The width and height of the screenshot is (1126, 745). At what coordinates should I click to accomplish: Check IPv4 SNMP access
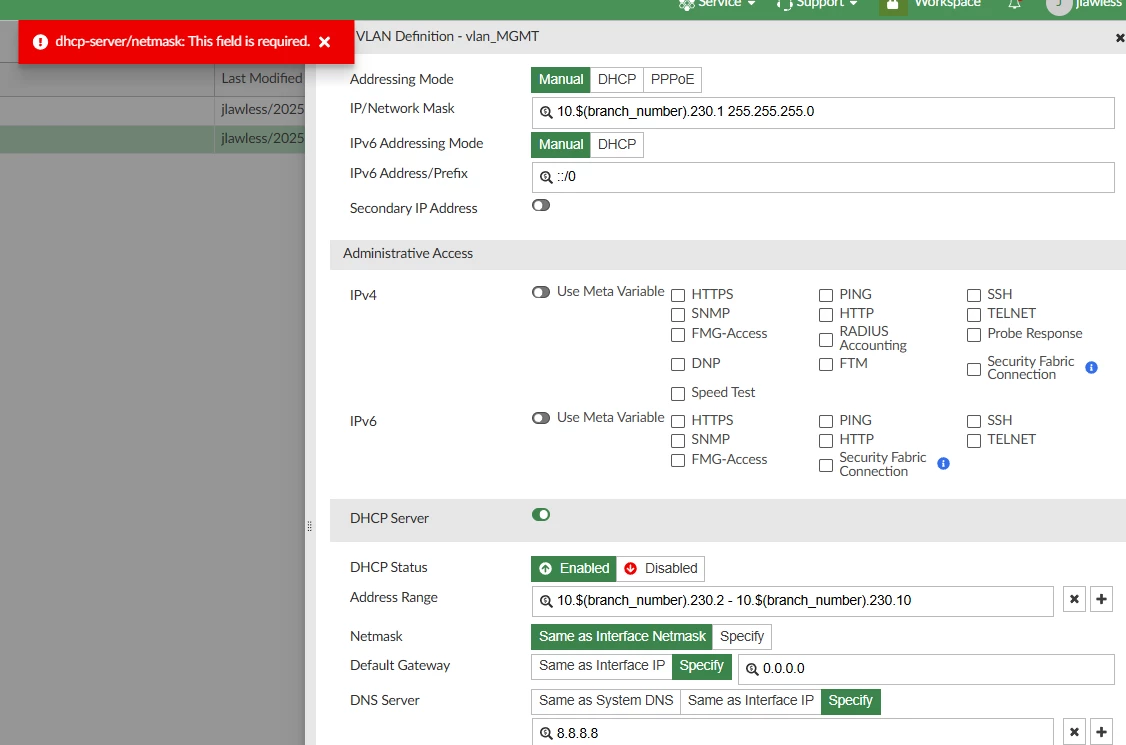678,315
